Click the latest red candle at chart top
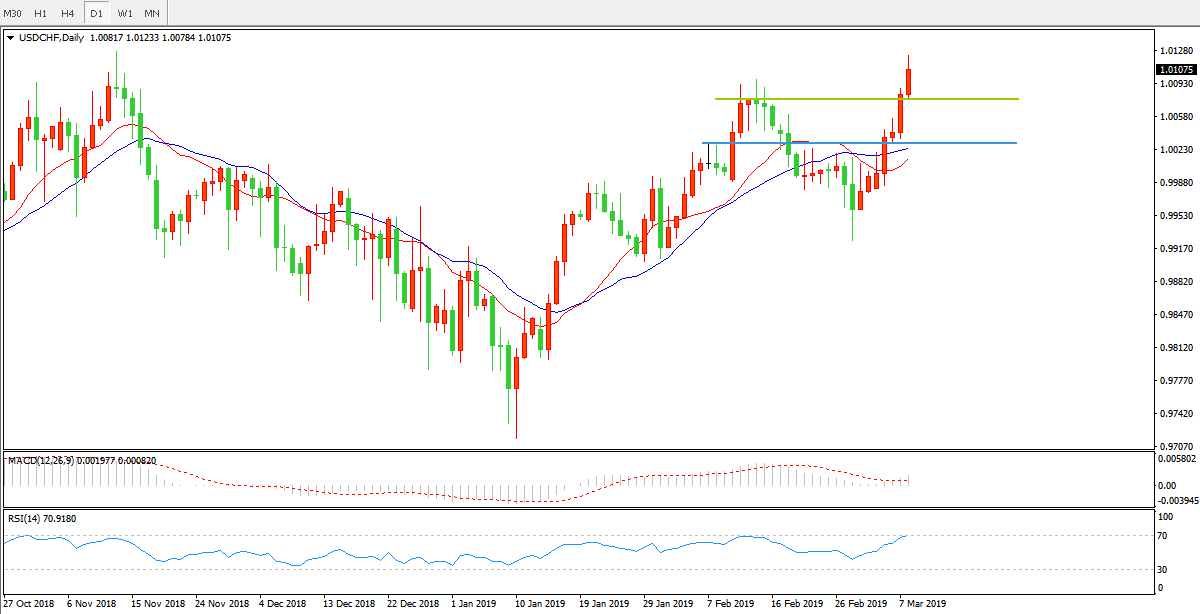The image size is (1200, 614). [909, 82]
